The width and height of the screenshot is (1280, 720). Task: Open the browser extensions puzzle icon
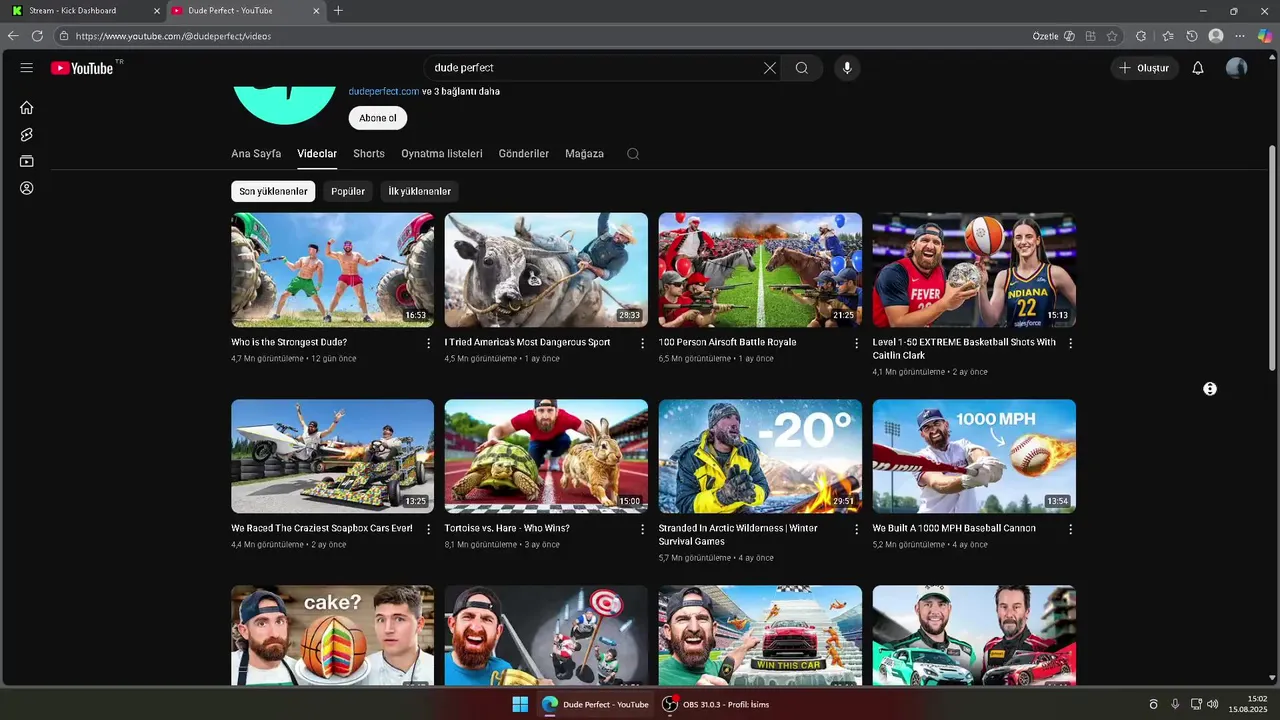pyautogui.click(x=1141, y=36)
